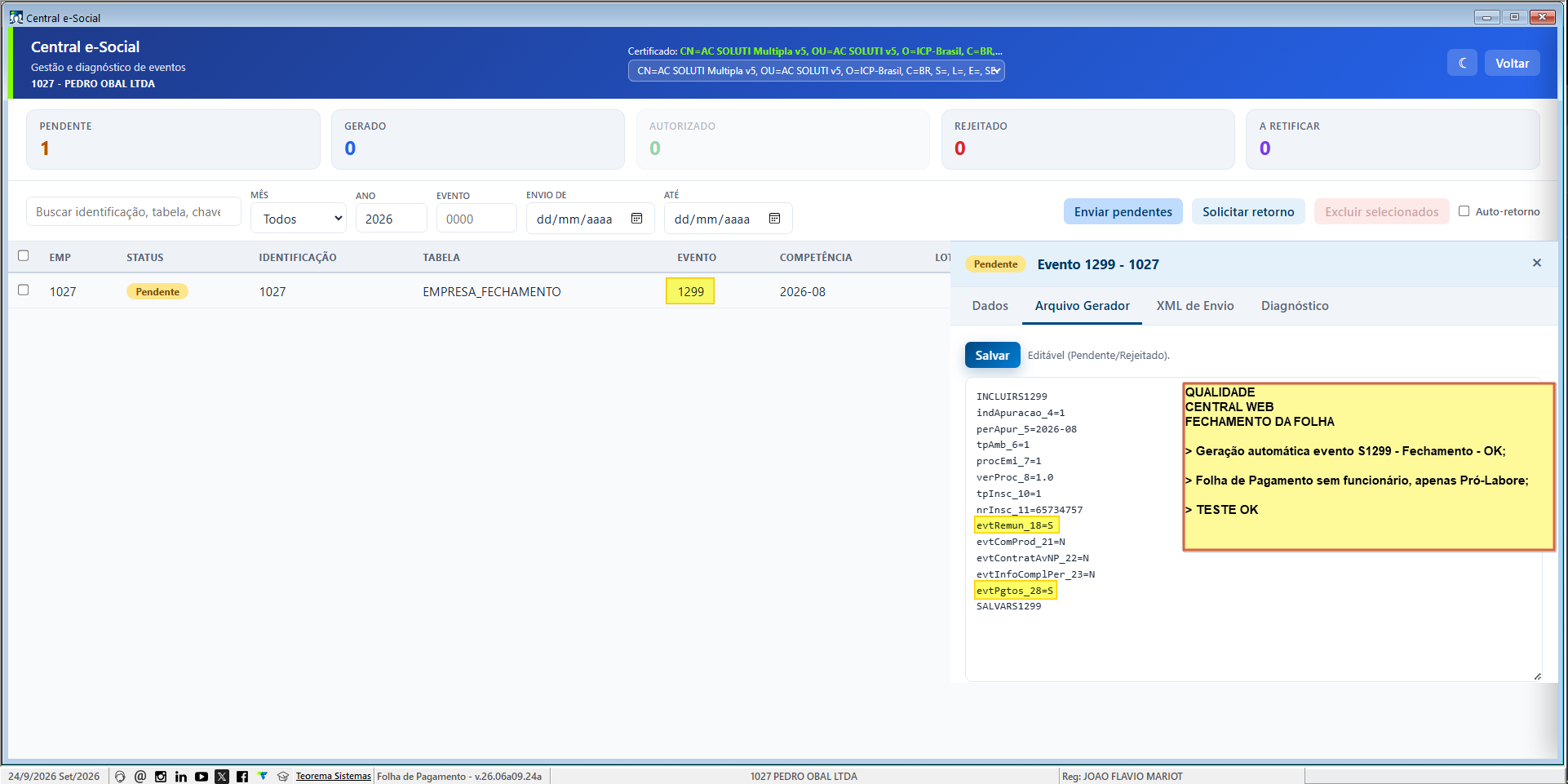This screenshot has width=1568, height=784.
Task: Click the Gerado counter card
Action: click(x=478, y=140)
